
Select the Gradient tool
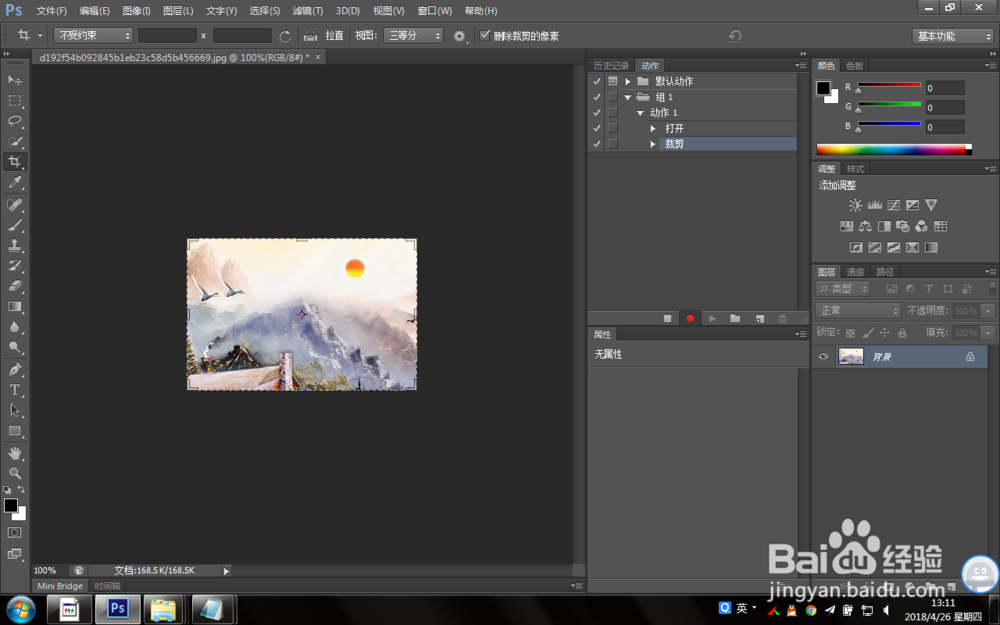pyautogui.click(x=15, y=306)
